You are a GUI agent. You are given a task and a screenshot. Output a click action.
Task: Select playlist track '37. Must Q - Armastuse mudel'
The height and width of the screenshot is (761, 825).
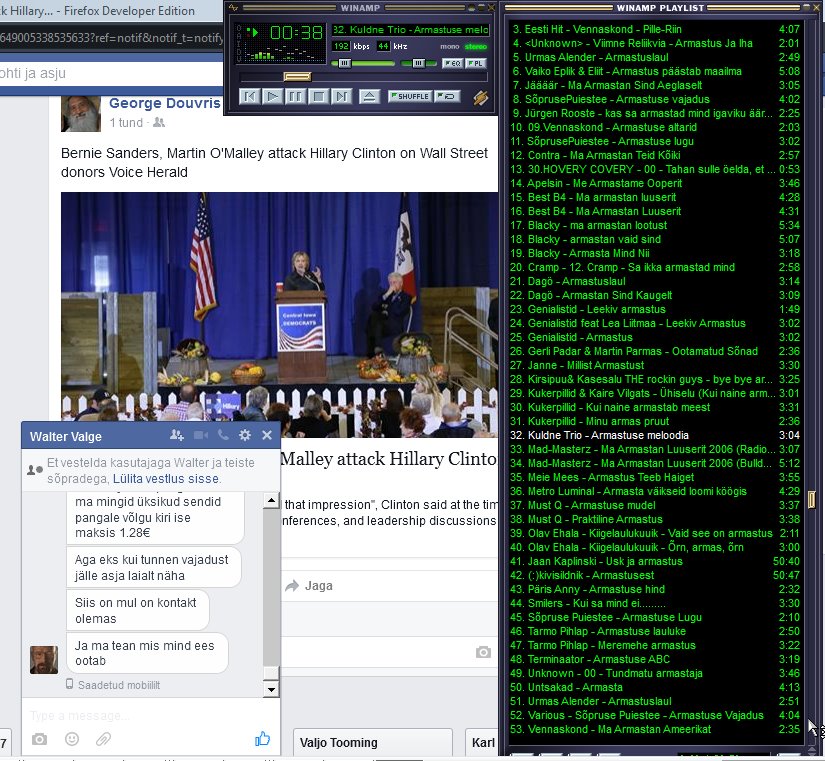pos(656,505)
